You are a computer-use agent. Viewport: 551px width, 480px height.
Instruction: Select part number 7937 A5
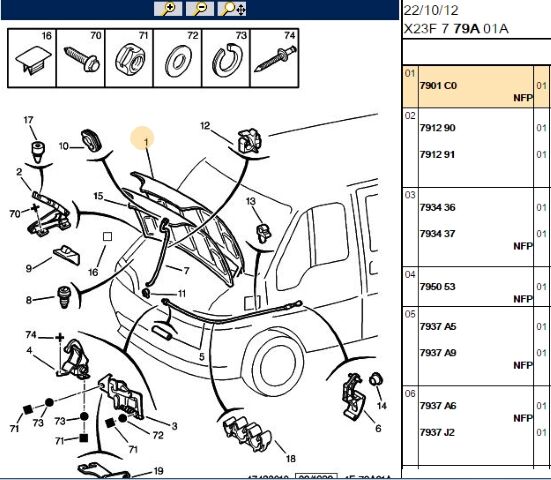click(438, 326)
